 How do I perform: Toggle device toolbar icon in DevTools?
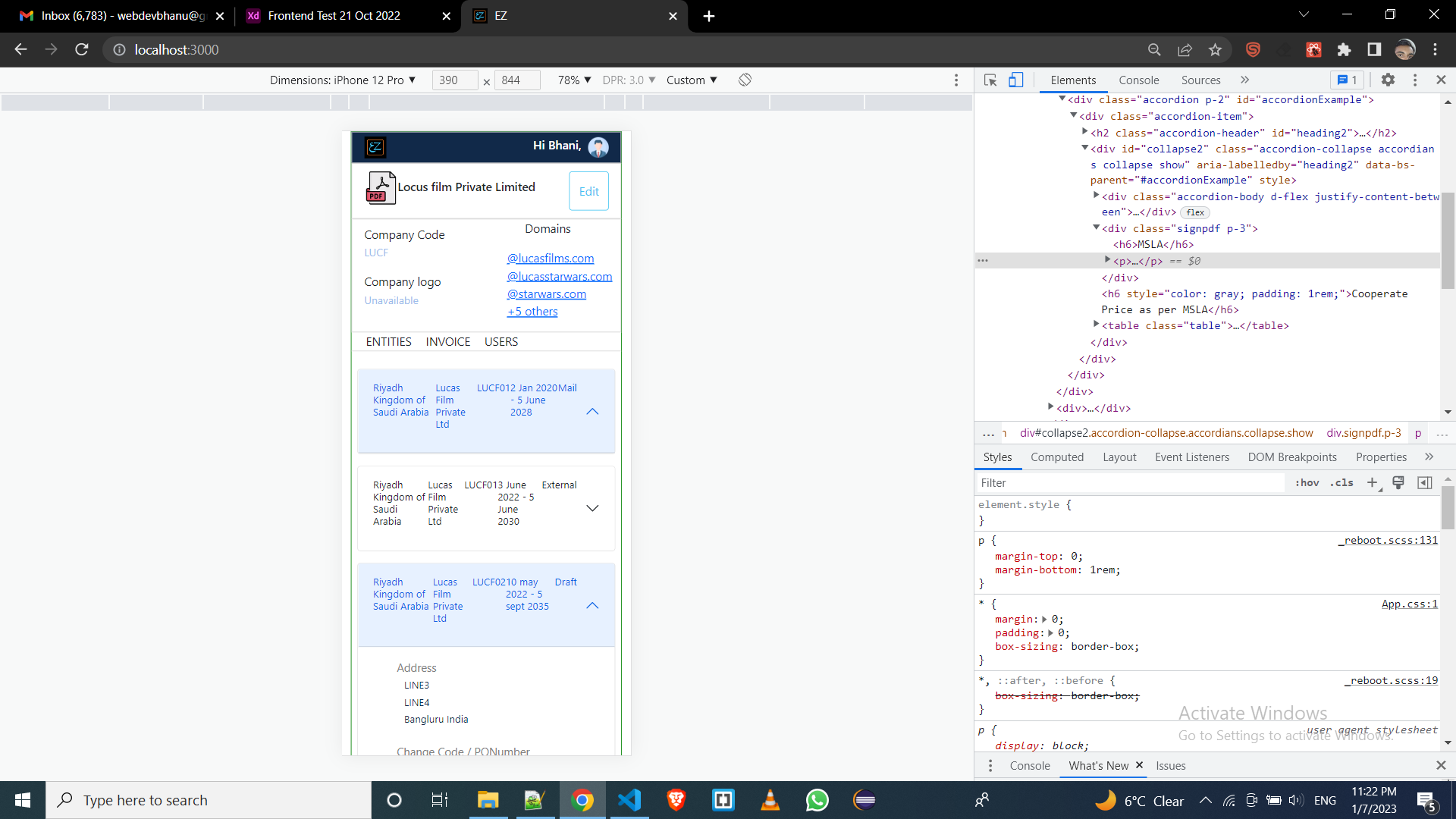tap(1016, 80)
